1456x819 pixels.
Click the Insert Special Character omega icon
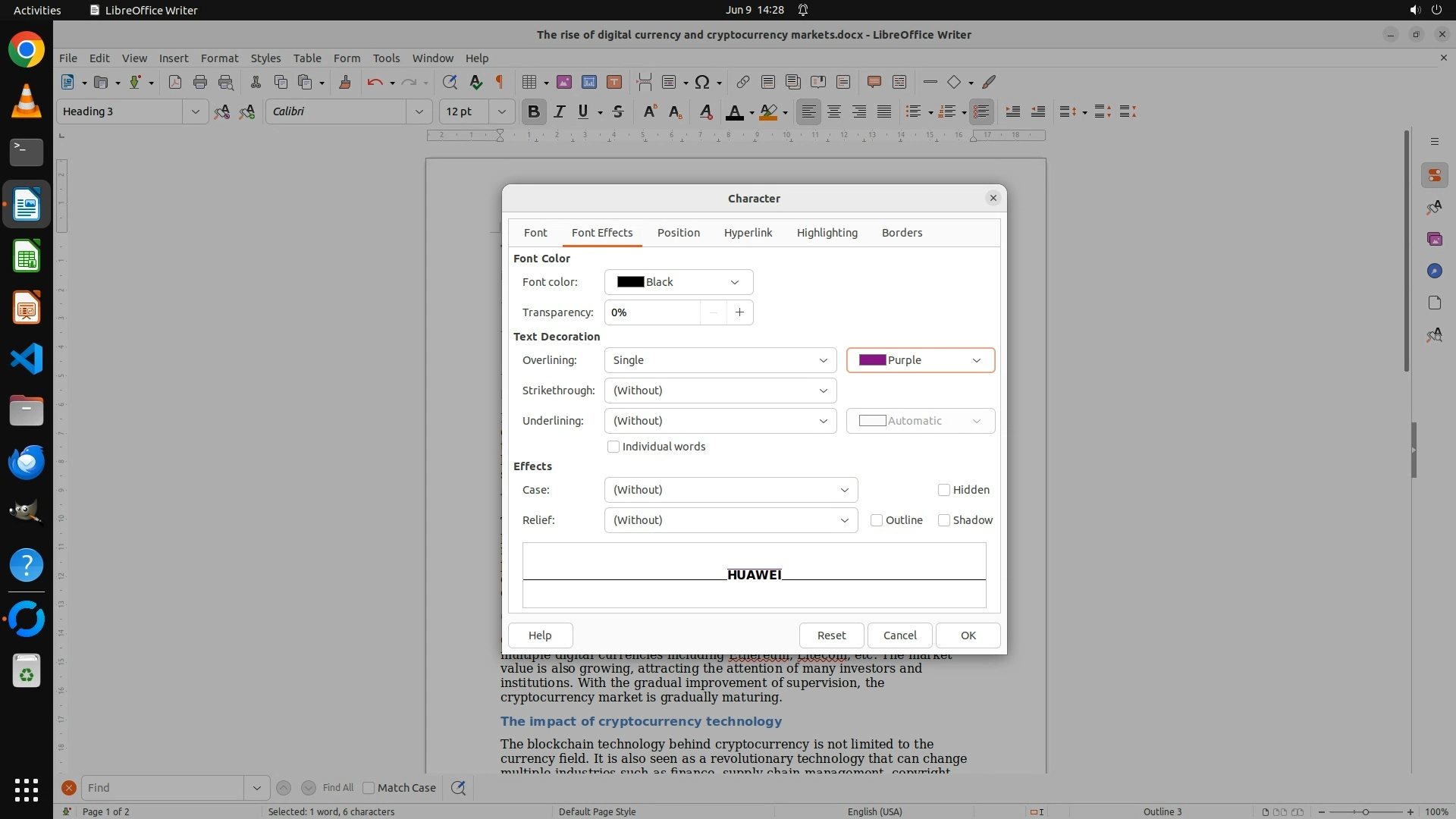[x=702, y=82]
